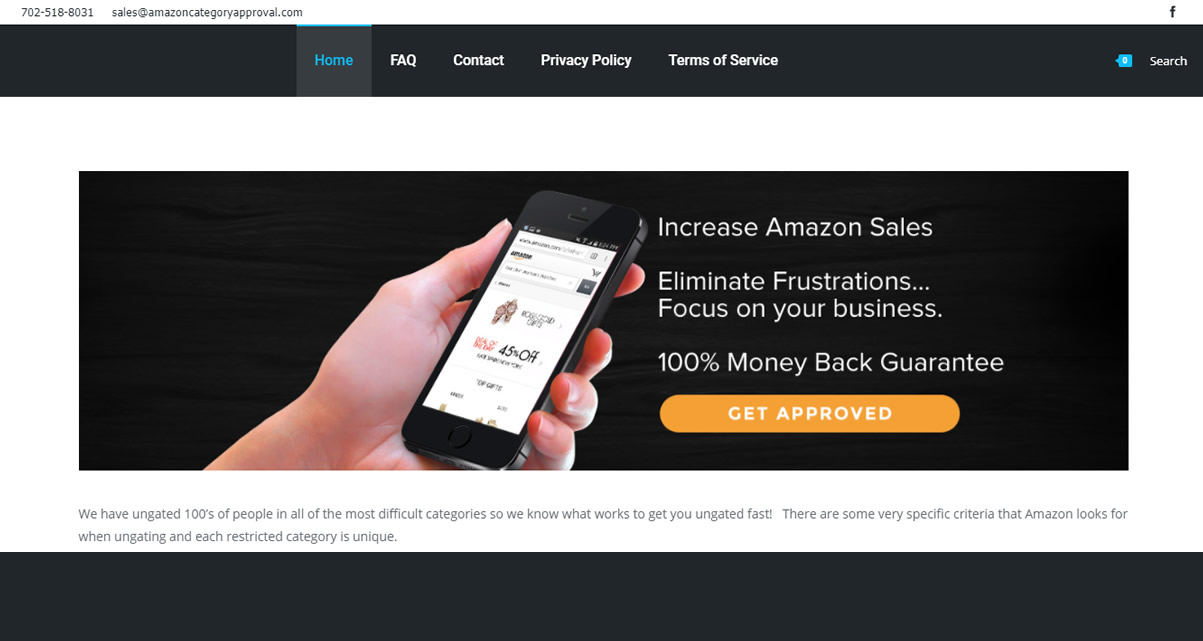The height and width of the screenshot is (641, 1203).
Task: Click the home button on pictured phone
Action: (x=460, y=437)
